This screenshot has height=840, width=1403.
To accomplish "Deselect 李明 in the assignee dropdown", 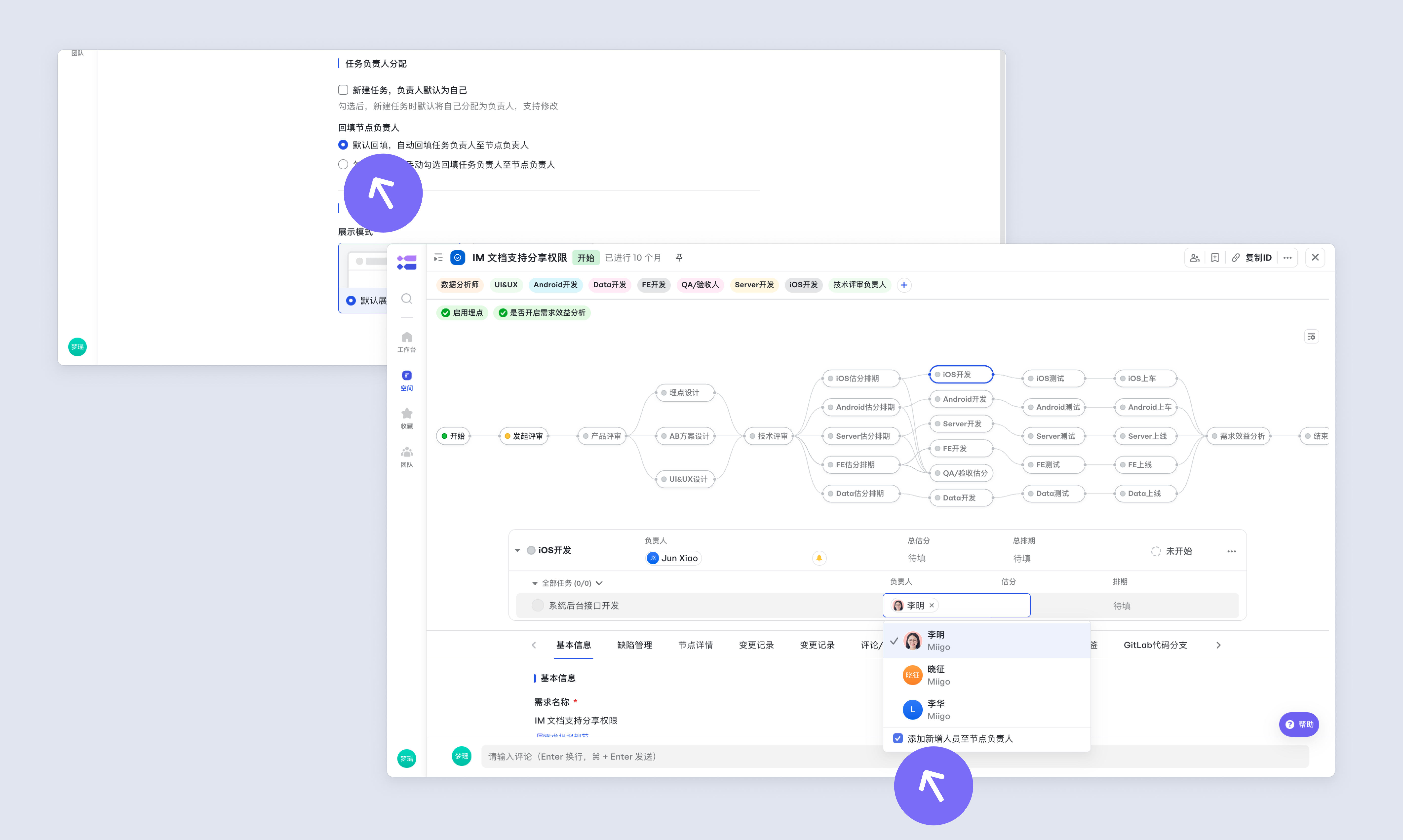I will pyautogui.click(x=986, y=641).
